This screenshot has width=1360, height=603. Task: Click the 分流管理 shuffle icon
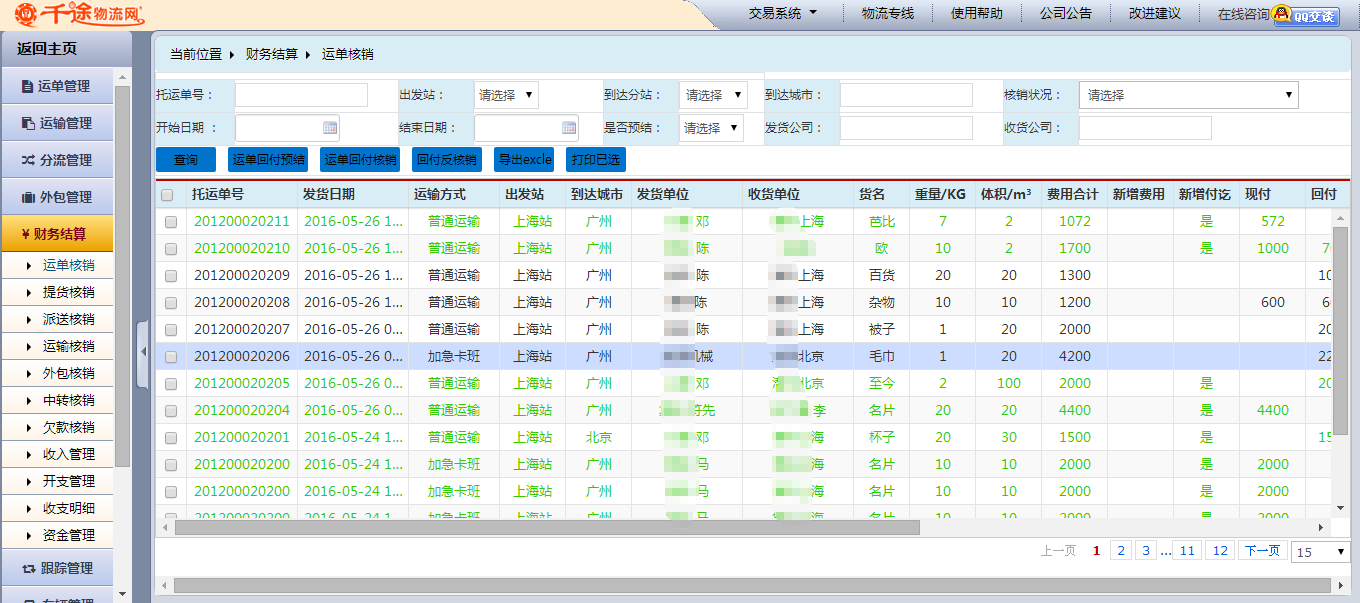[x=28, y=160]
